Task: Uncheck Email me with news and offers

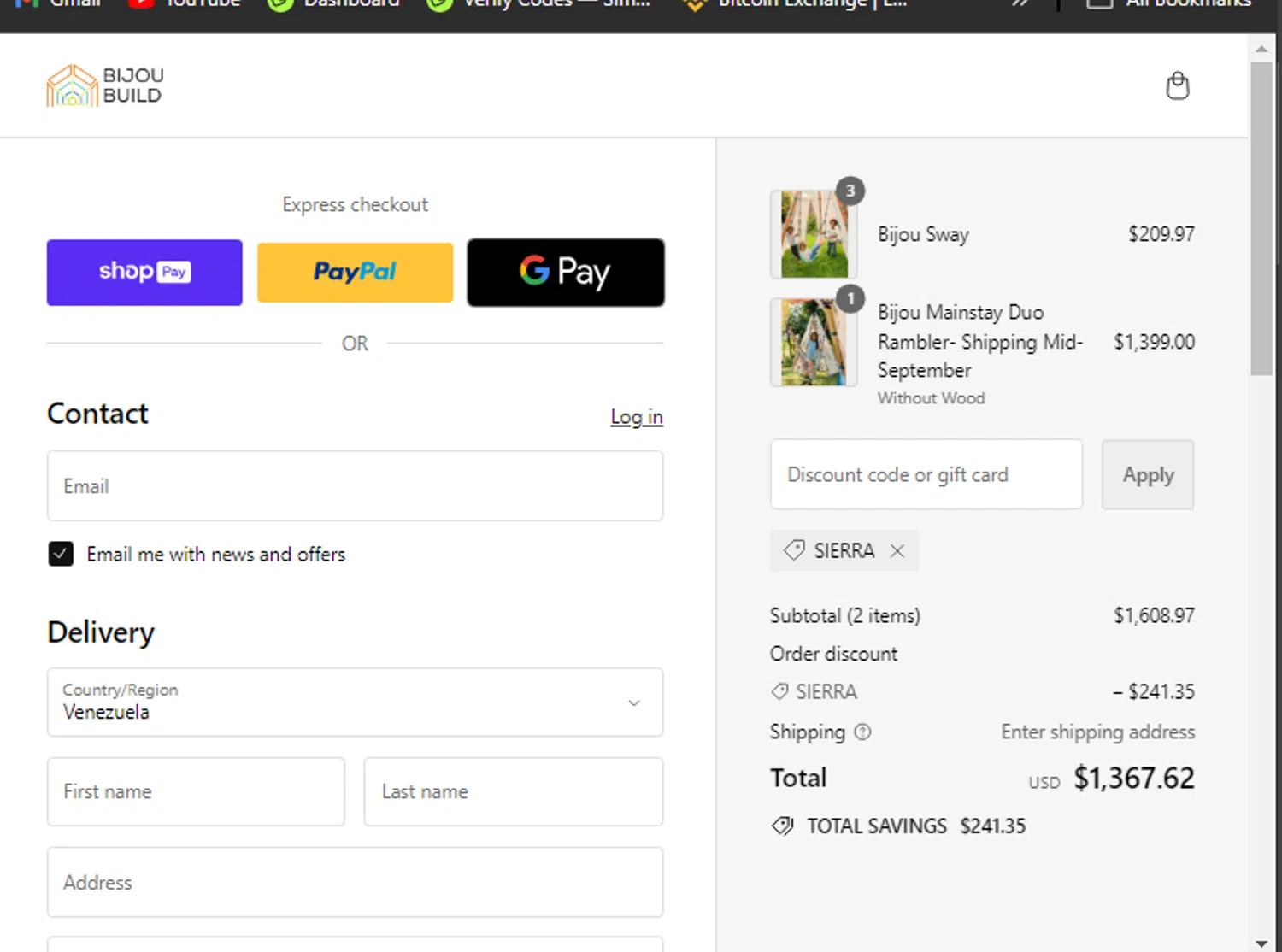Action: click(x=61, y=555)
